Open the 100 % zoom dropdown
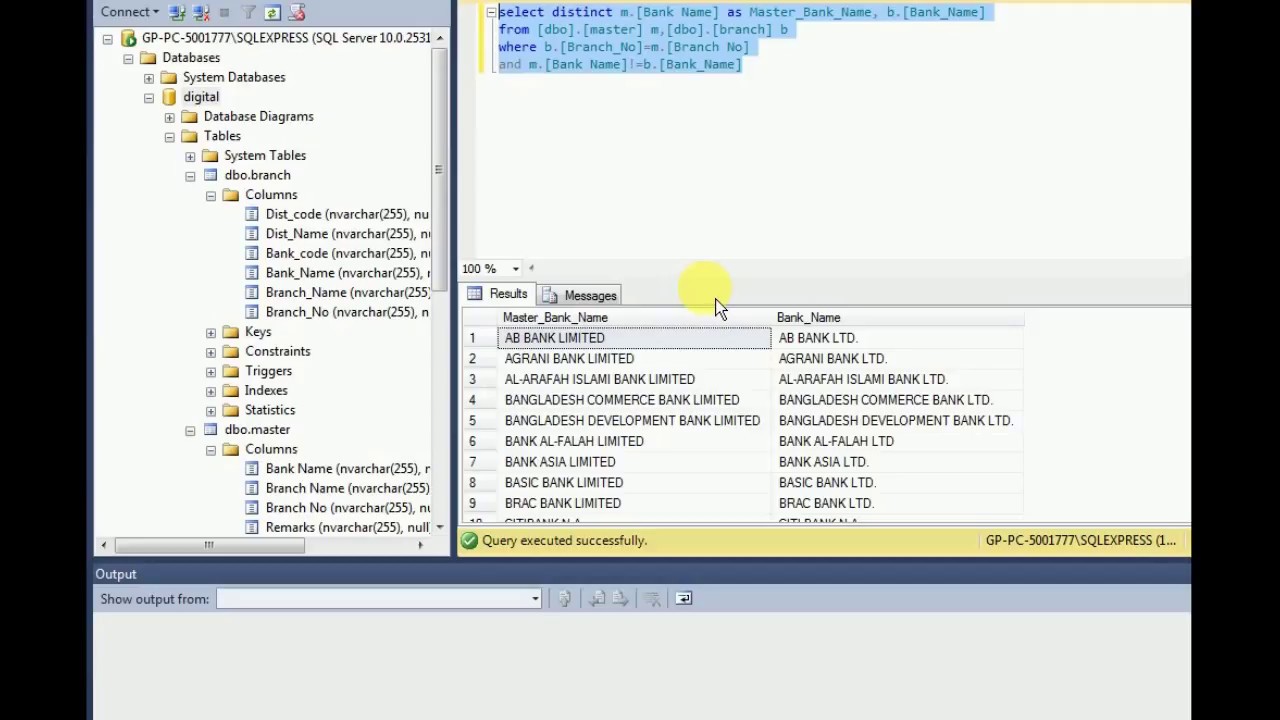The width and height of the screenshot is (1280, 720). (x=516, y=269)
